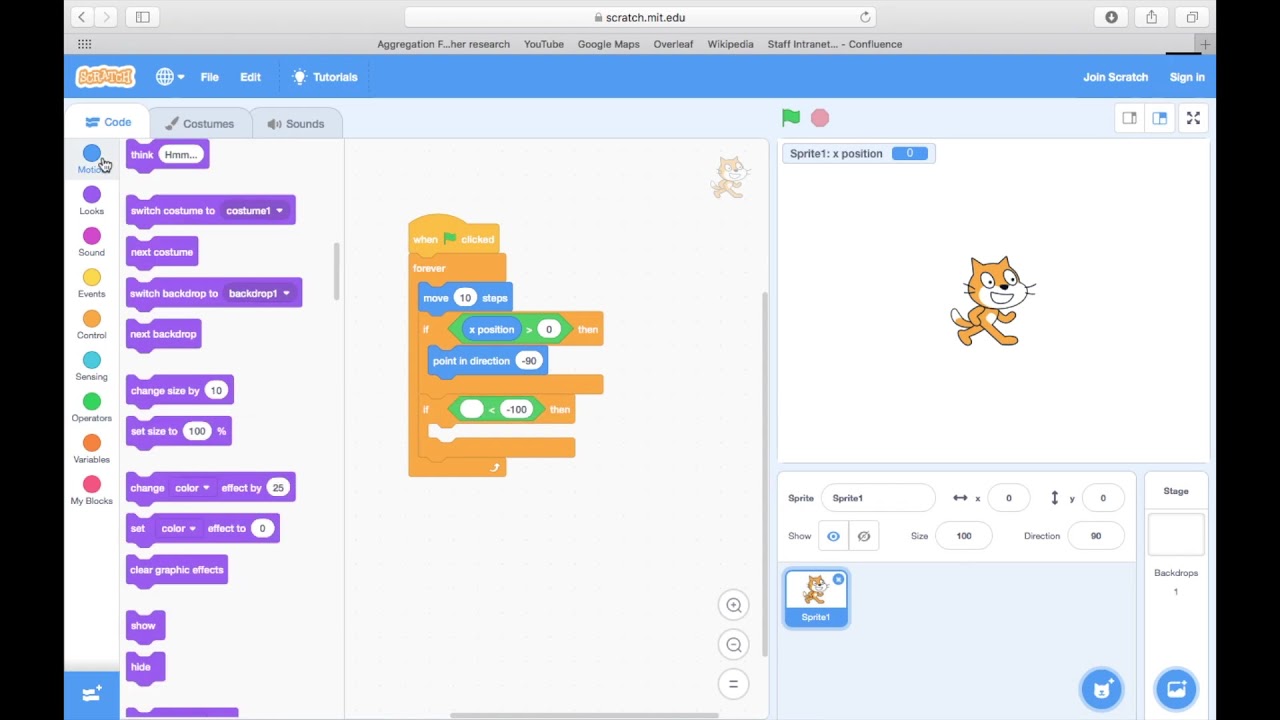Open the backdrop1 dropdown in switch backdrop block
Screen dimensions: 1280x720
(259, 293)
